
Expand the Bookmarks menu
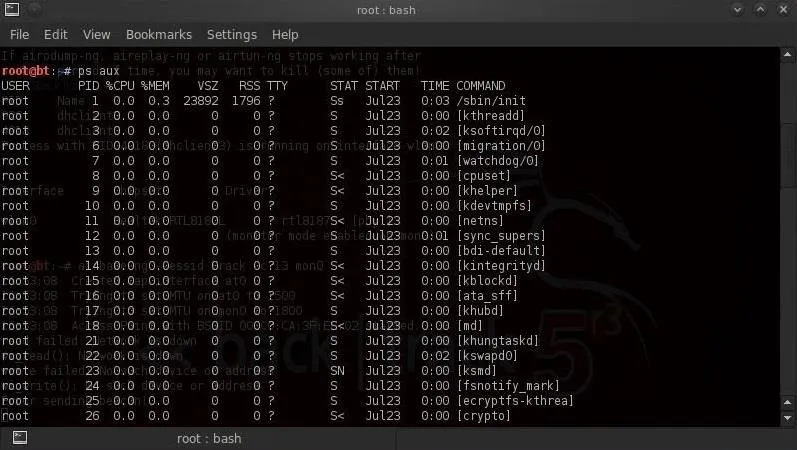[159, 35]
